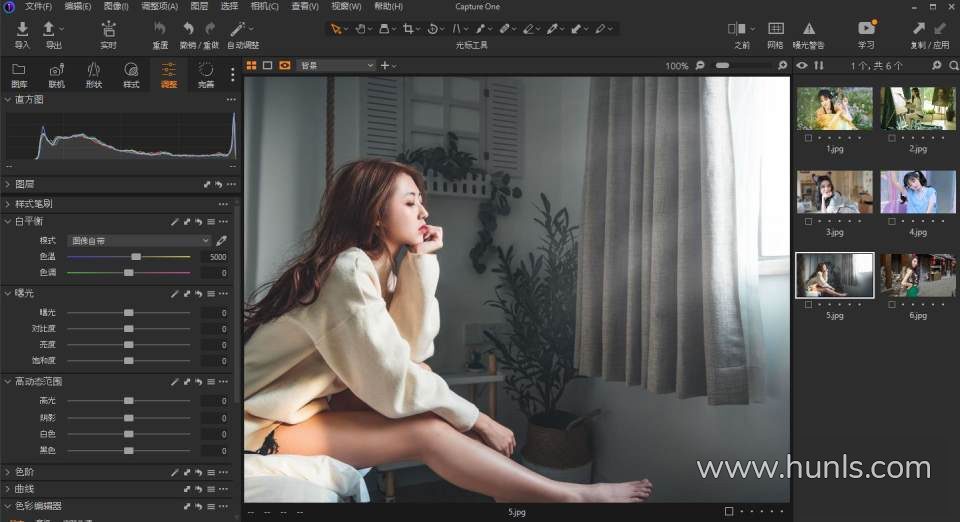Open the Help (帮助) menu
The width and height of the screenshot is (960, 522).
pyautogui.click(x=388, y=6)
